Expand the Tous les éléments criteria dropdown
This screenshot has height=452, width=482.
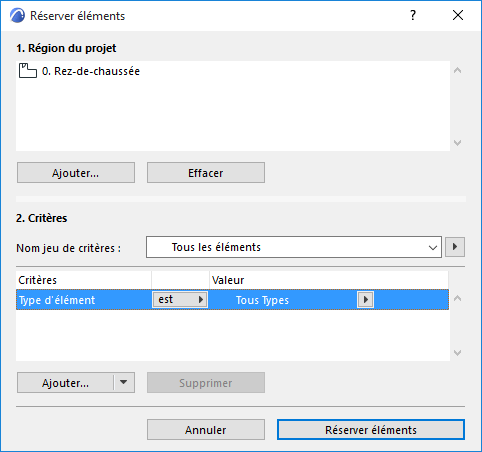tap(294, 247)
